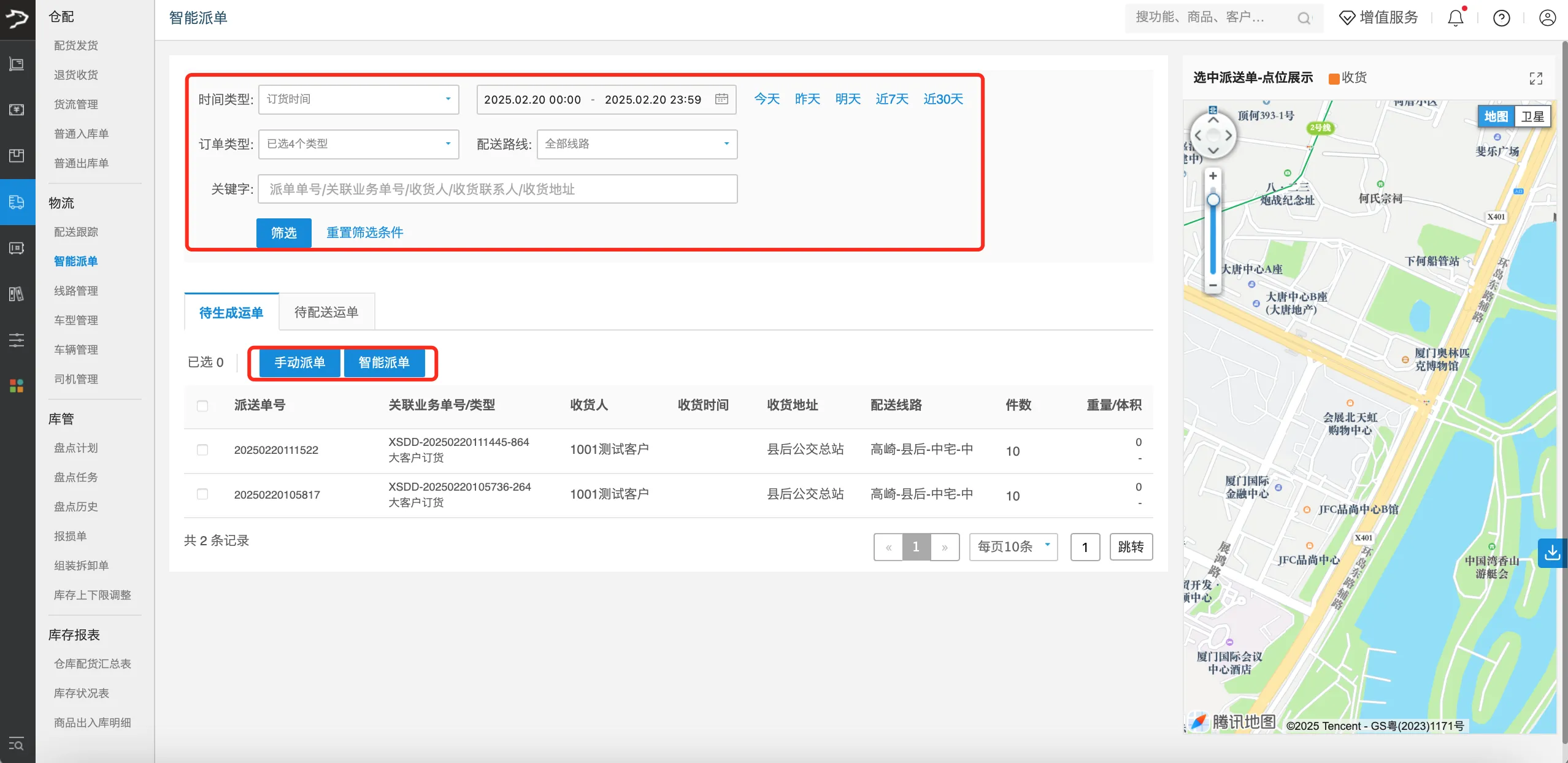Viewport: 1568px width, 763px height.
Task: Select all rows with header checkbox
Action: tap(202, 405)
